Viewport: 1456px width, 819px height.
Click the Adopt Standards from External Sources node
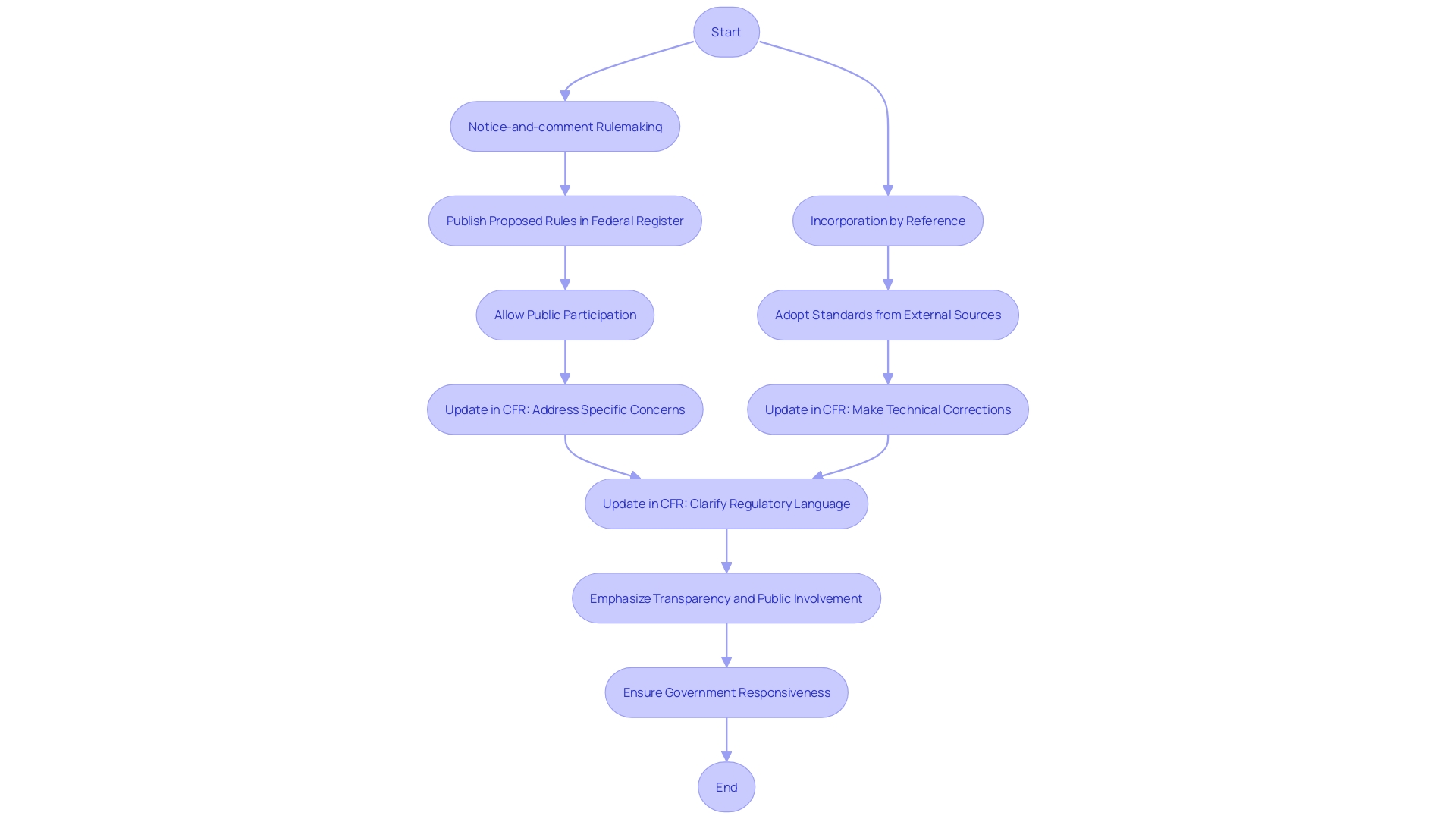(888, 314)
